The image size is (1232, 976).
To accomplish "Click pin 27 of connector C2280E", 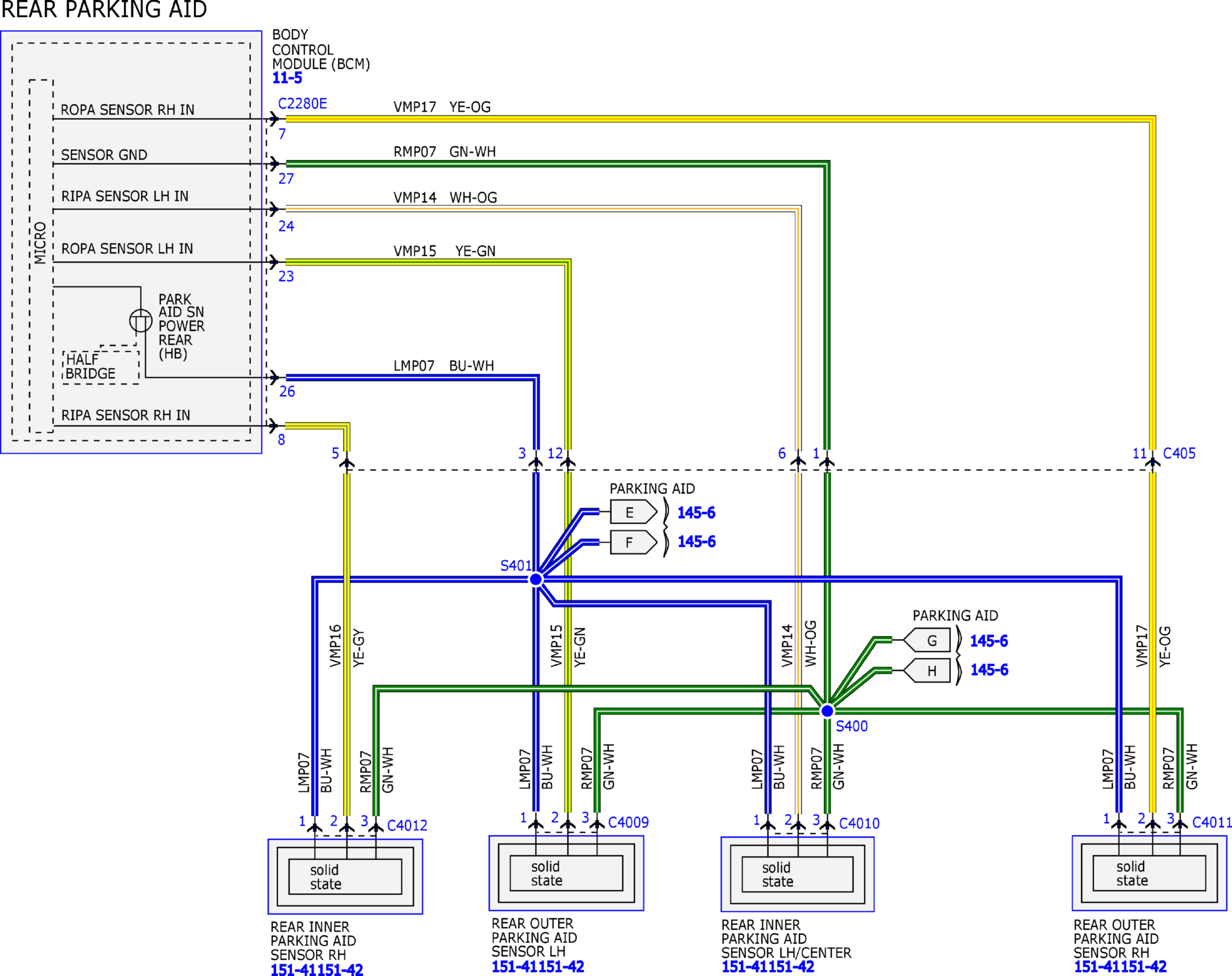I will pyautogui.click(x=286, y=179).
